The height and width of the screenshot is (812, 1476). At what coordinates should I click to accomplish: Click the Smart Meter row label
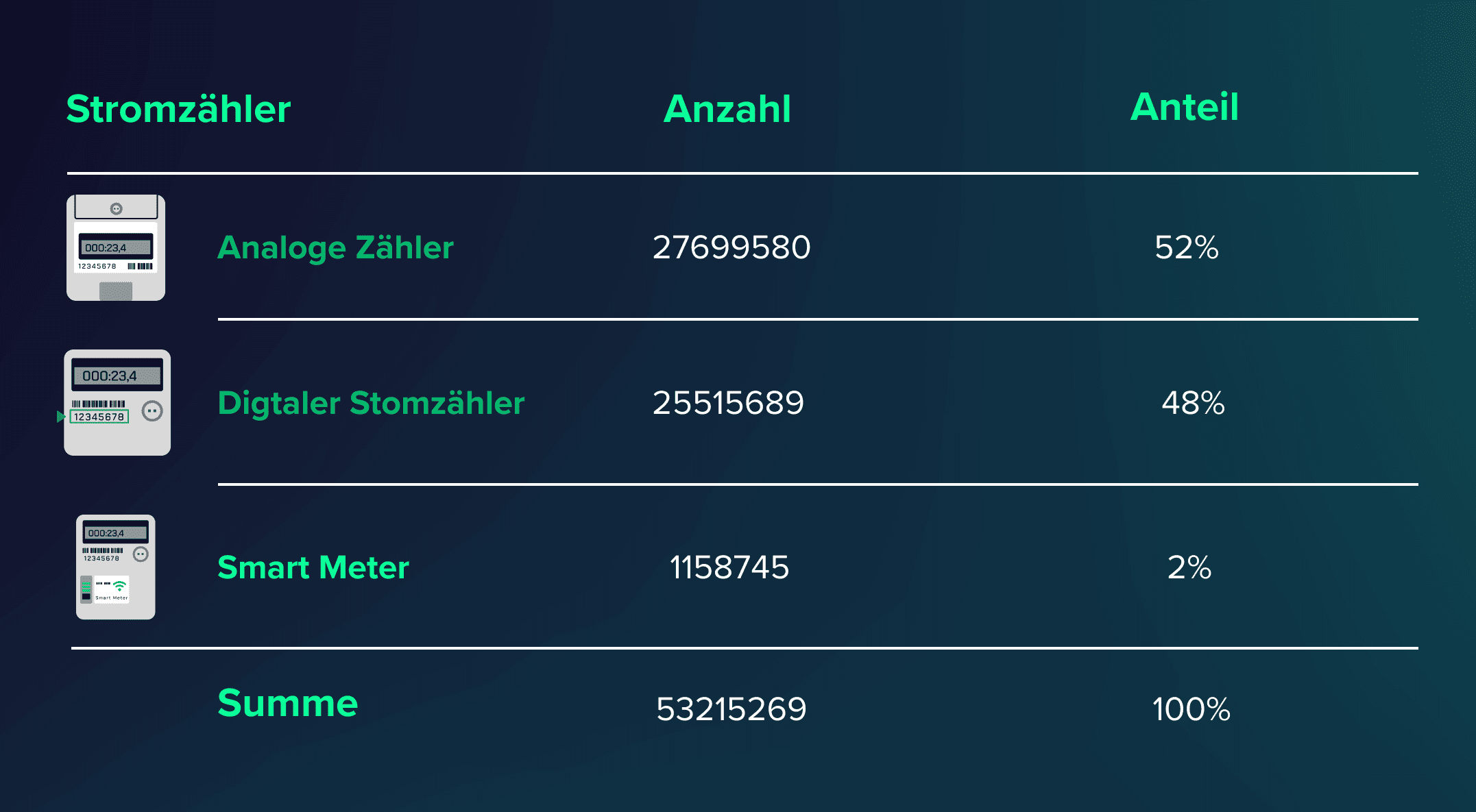(x=313, y=567)
